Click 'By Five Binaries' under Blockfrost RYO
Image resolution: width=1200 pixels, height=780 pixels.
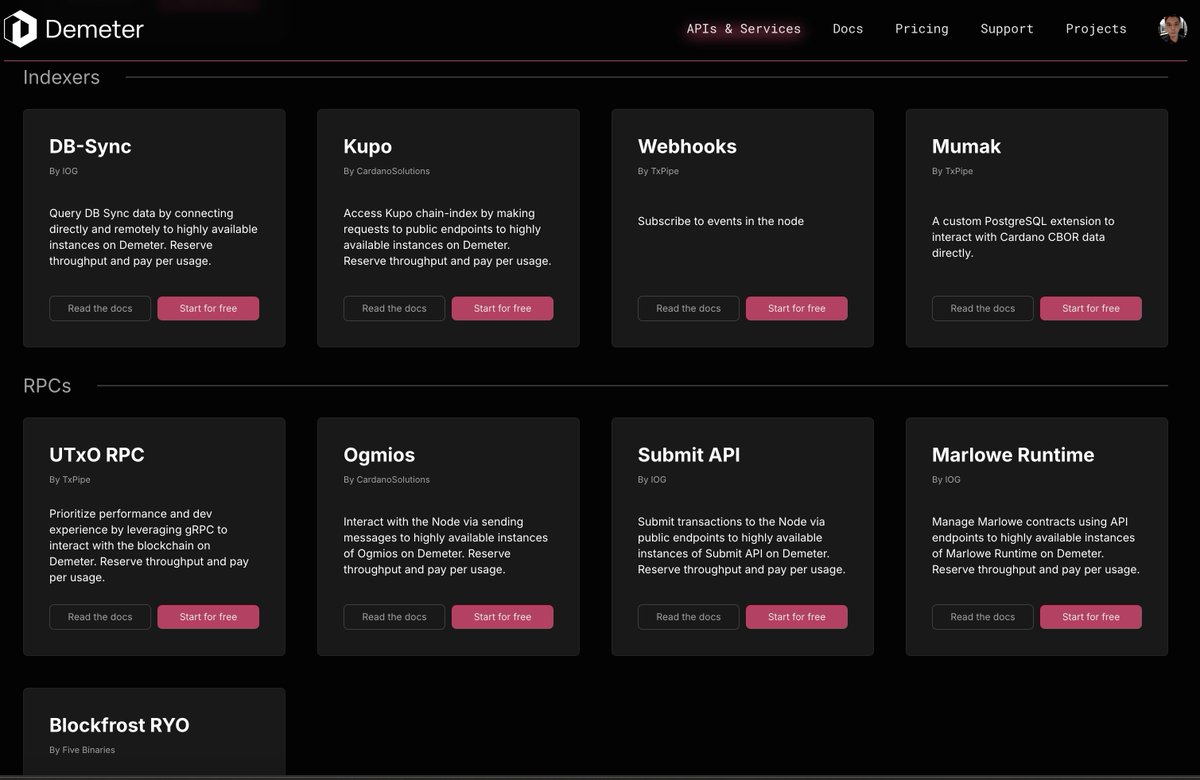click(82, 749)
